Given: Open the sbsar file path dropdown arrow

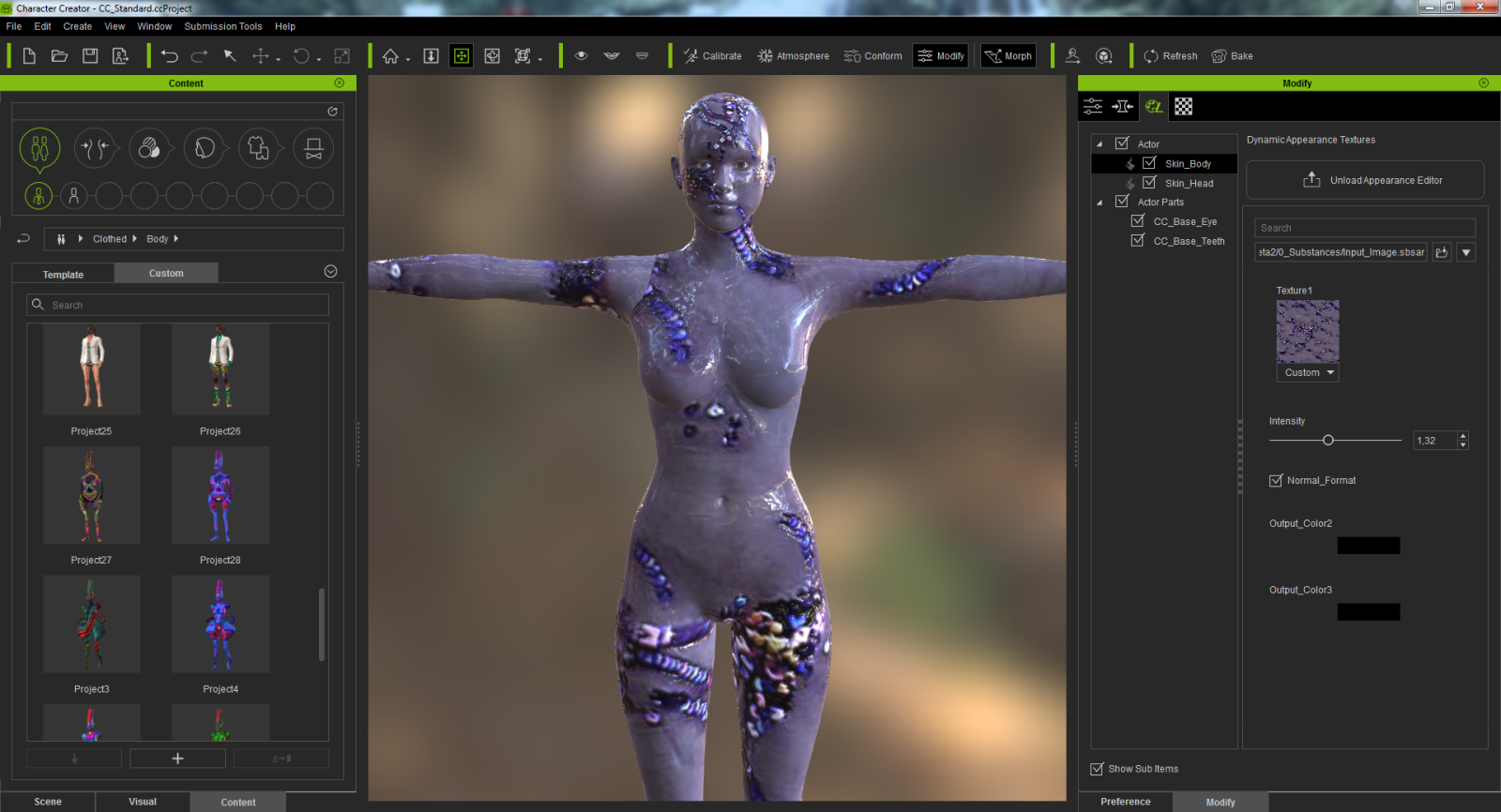Looking at the screenshot, I should 1466,252.
